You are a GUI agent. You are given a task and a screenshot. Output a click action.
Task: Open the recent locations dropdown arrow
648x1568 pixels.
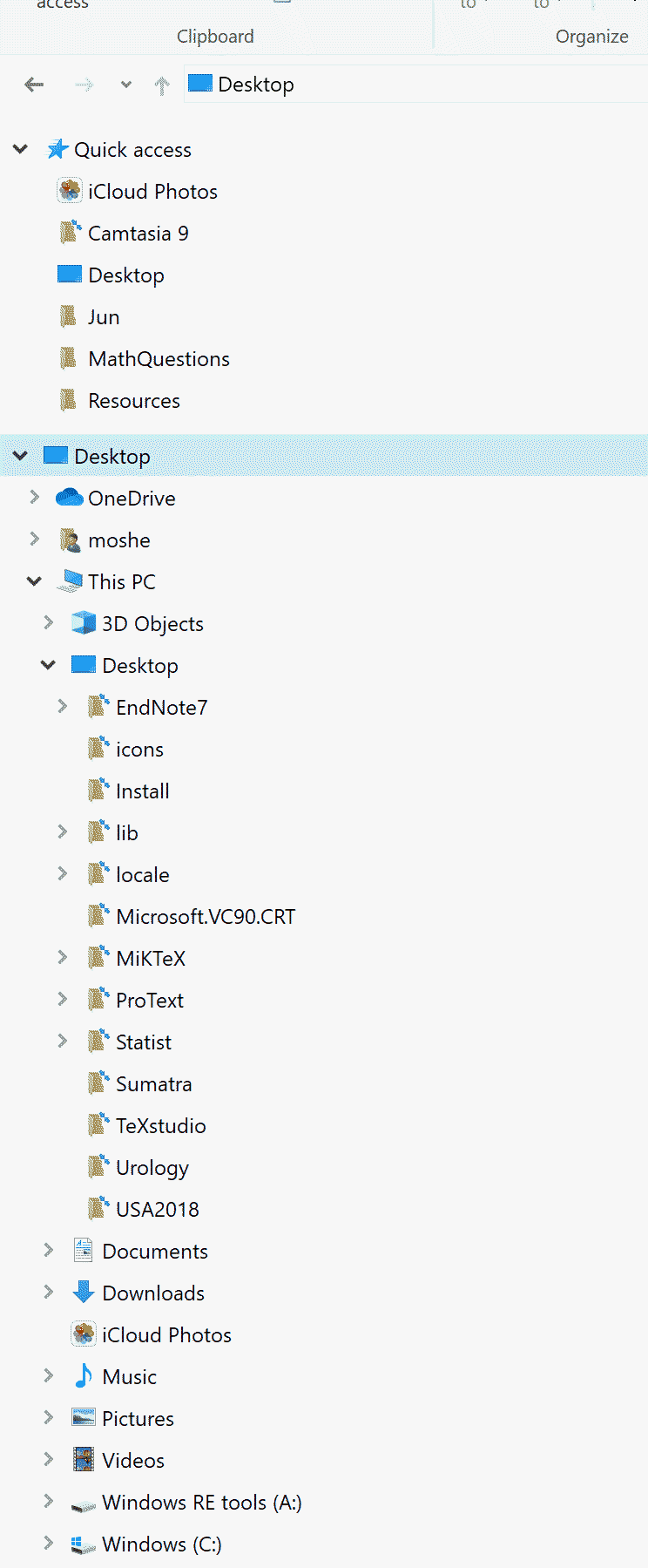[x=126, y=85]
